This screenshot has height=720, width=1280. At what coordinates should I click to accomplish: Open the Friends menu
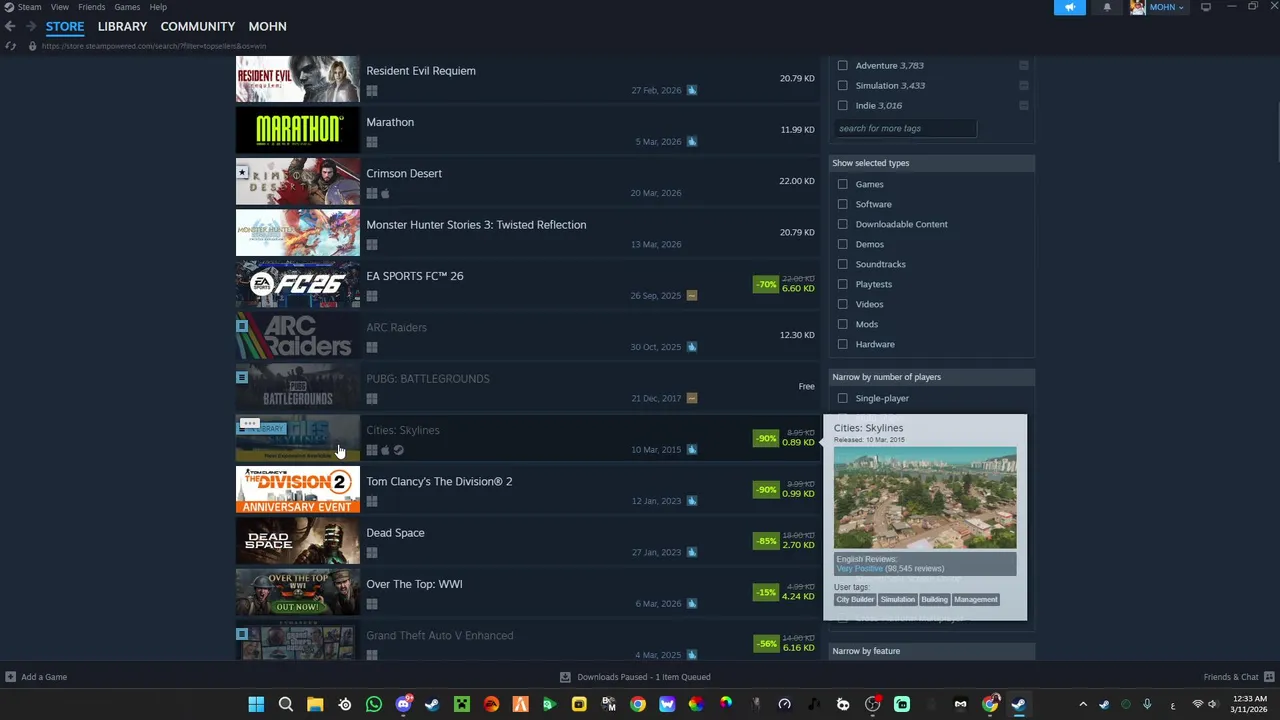point(91,7)
